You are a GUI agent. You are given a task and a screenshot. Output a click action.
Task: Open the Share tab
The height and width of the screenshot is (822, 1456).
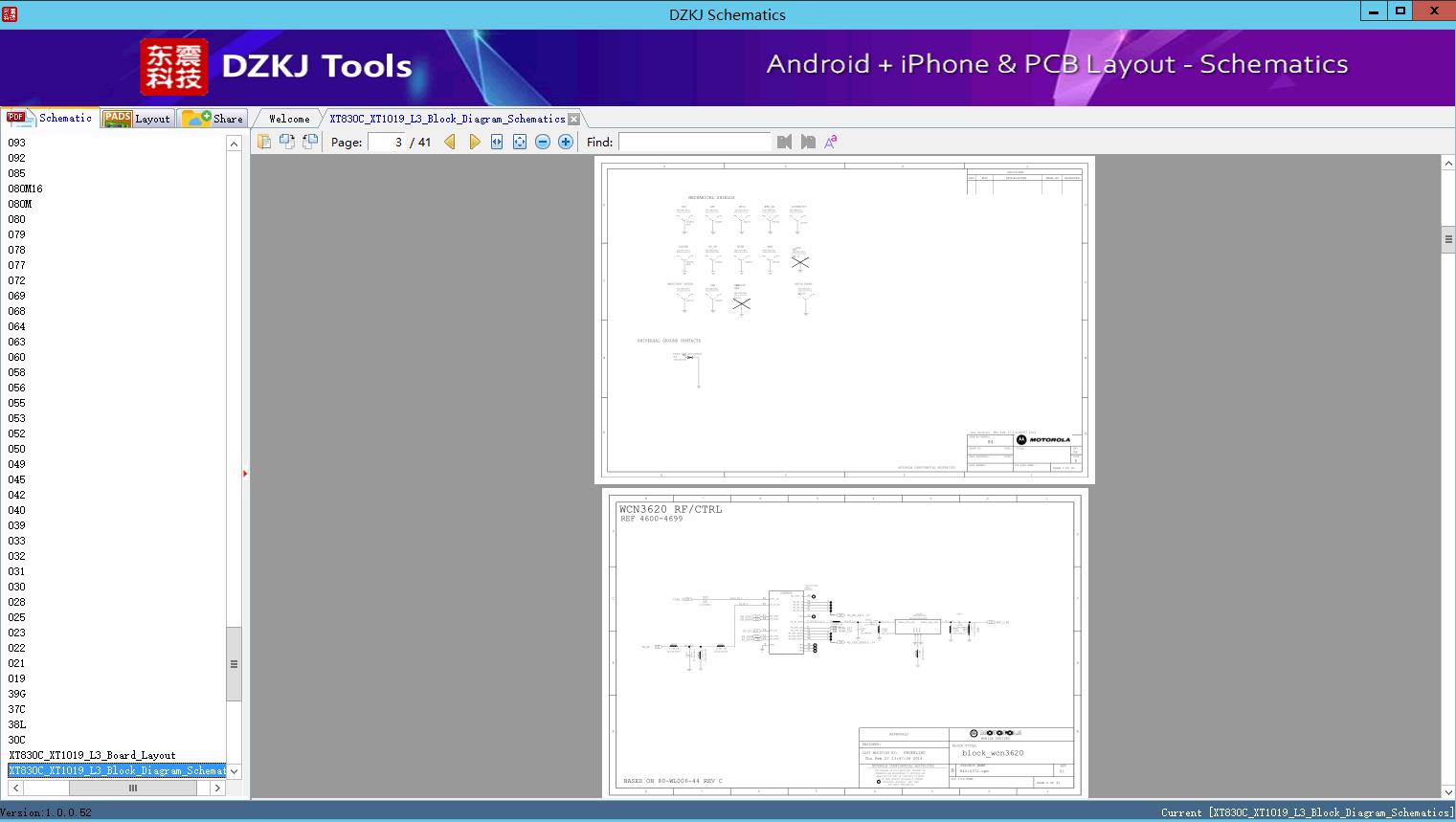pos(213,119)
